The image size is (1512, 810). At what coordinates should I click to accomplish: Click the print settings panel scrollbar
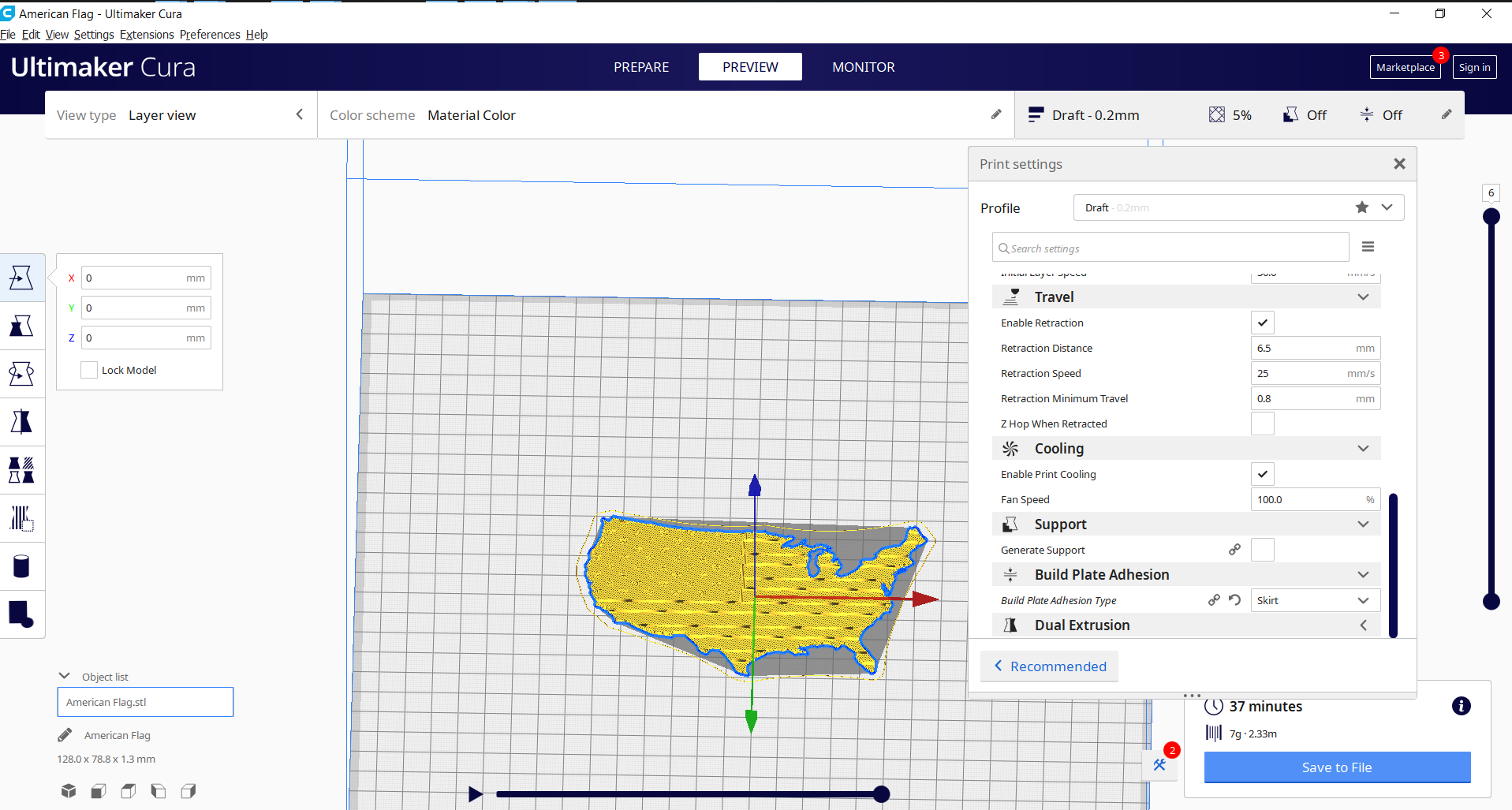point(1393,565)
